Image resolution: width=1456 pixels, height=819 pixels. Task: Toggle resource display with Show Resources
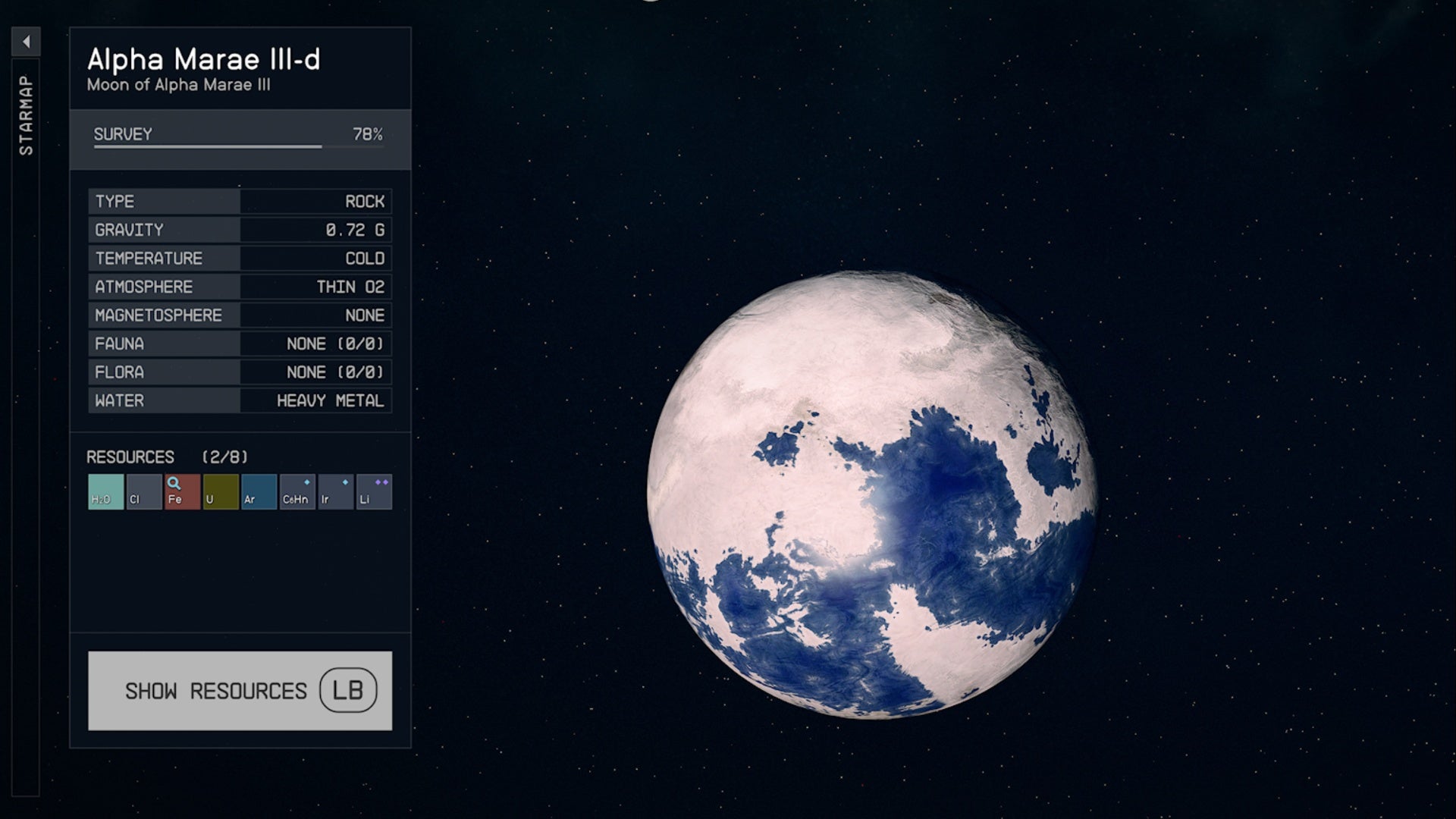click(240, 691)
